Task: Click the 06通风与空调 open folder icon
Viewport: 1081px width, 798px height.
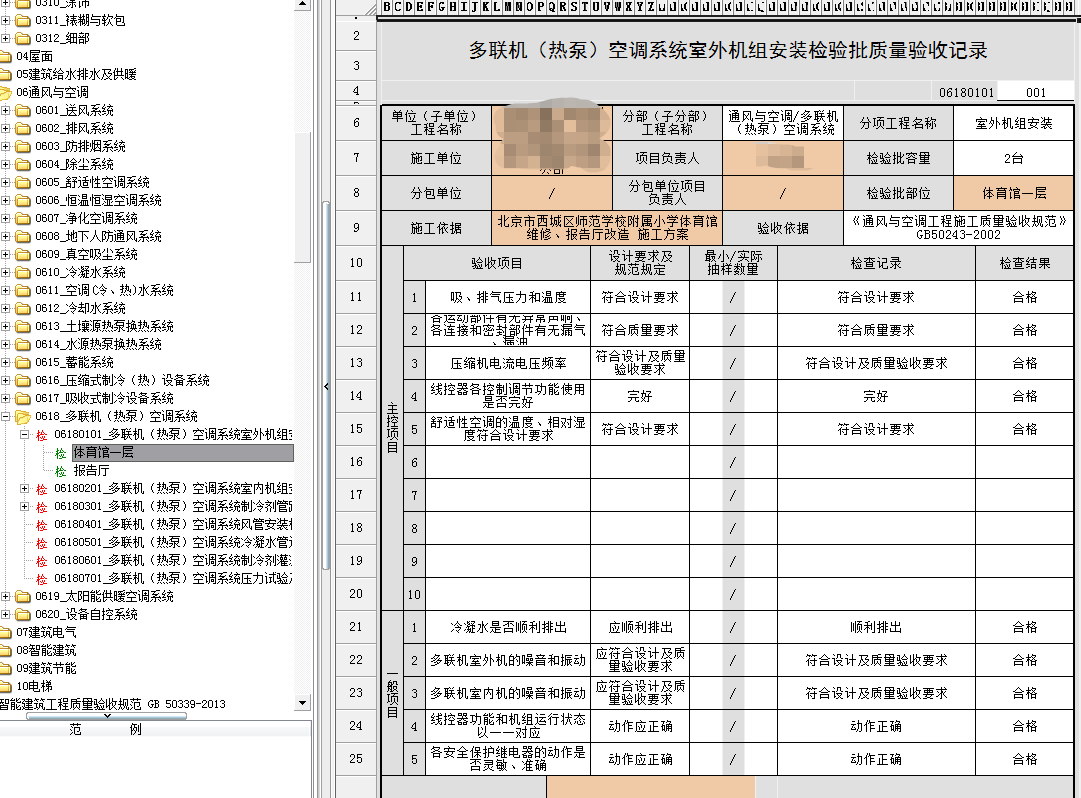Action: pyautogui.click(x=6, y=93)
